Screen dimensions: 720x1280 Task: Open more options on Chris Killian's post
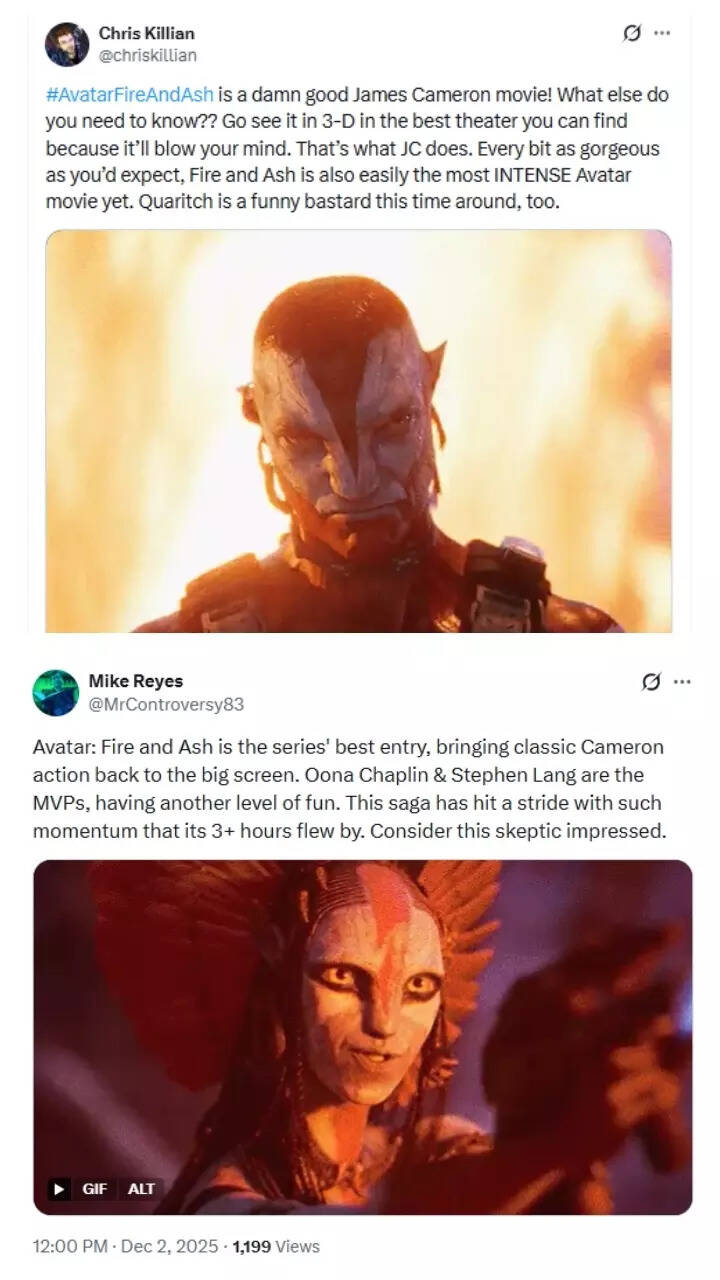tap(662, 33)
